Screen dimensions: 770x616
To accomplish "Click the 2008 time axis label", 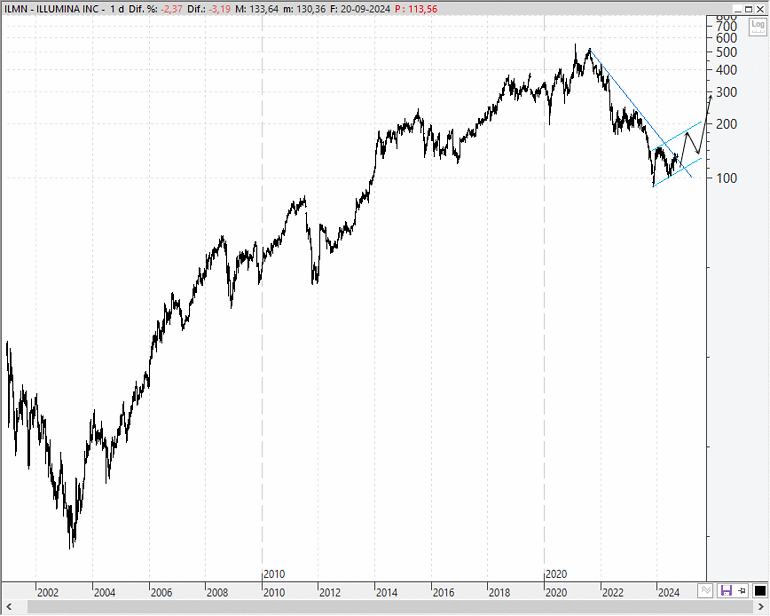I will pyautogui.click(x=217, y=592).
